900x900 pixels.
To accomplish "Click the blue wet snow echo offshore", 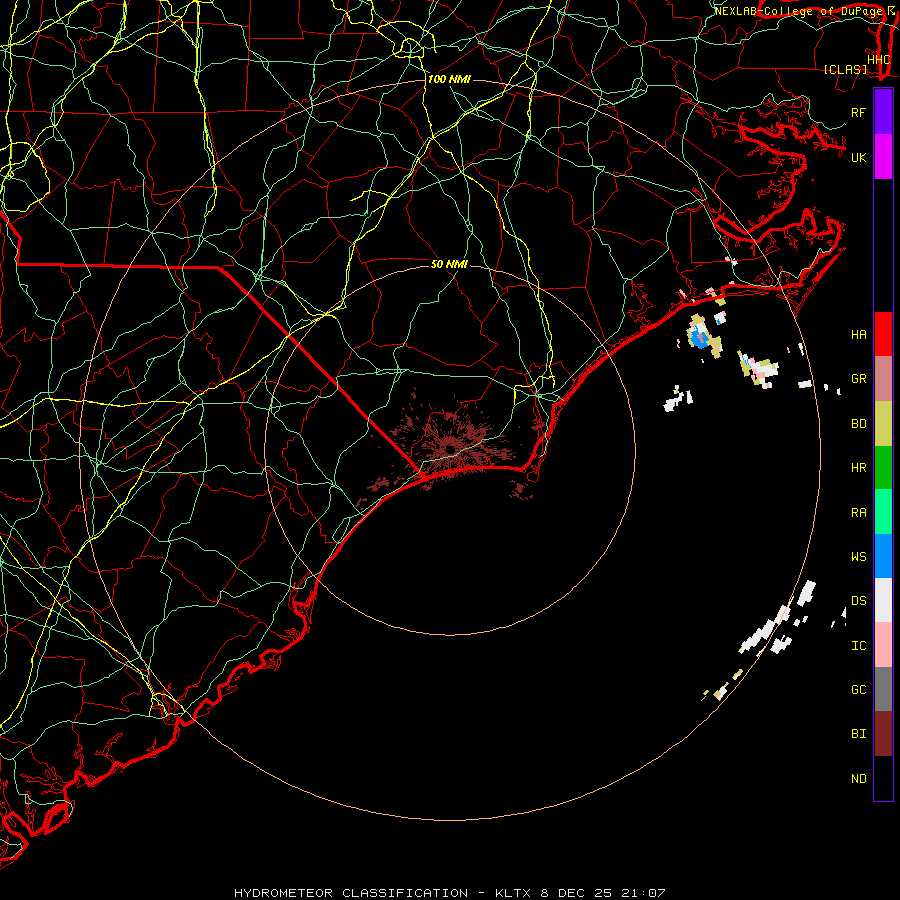I will 699,337.
